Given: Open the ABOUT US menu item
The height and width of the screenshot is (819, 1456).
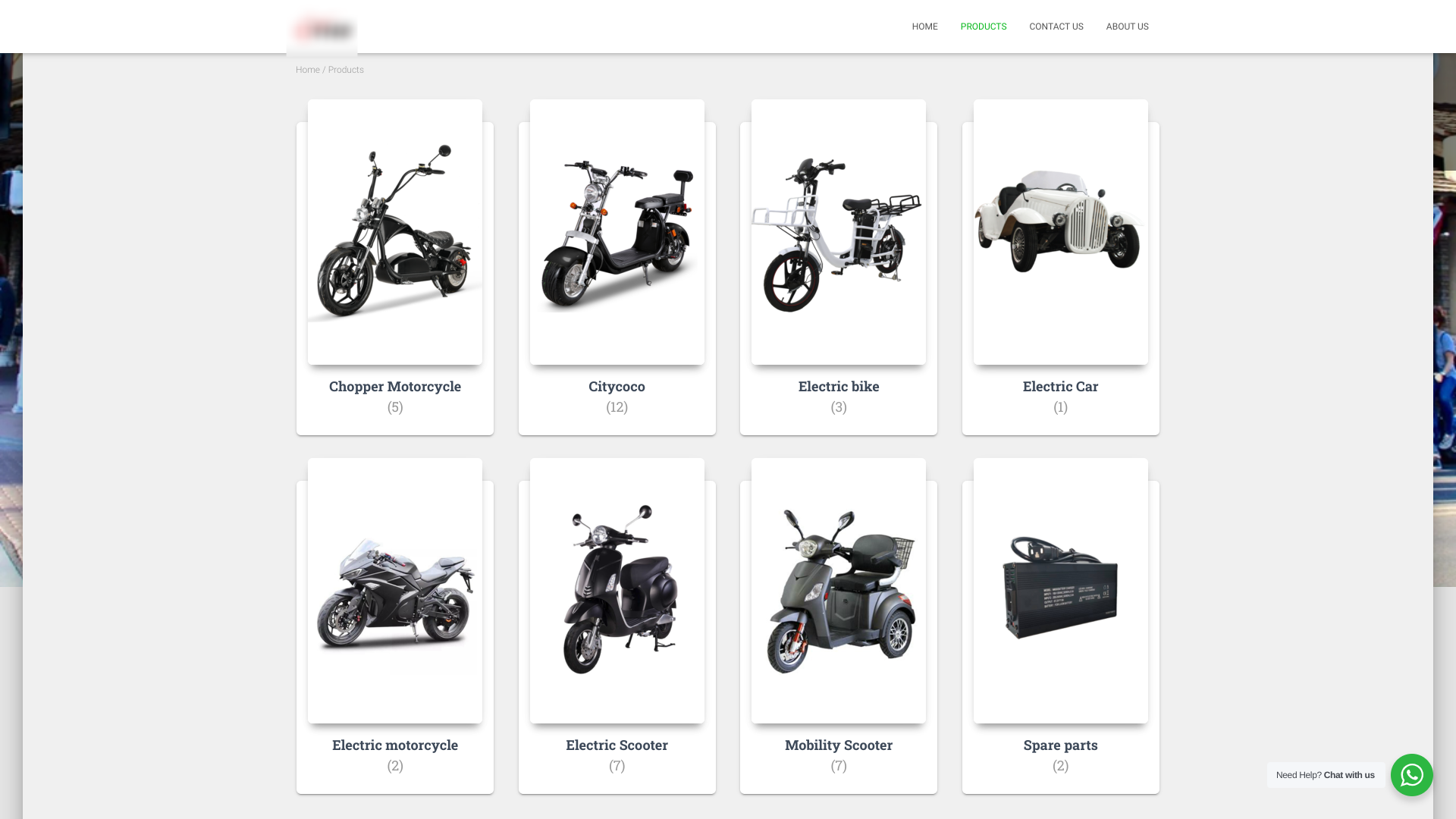Looking at the screenshot, I should (1127, 27).
